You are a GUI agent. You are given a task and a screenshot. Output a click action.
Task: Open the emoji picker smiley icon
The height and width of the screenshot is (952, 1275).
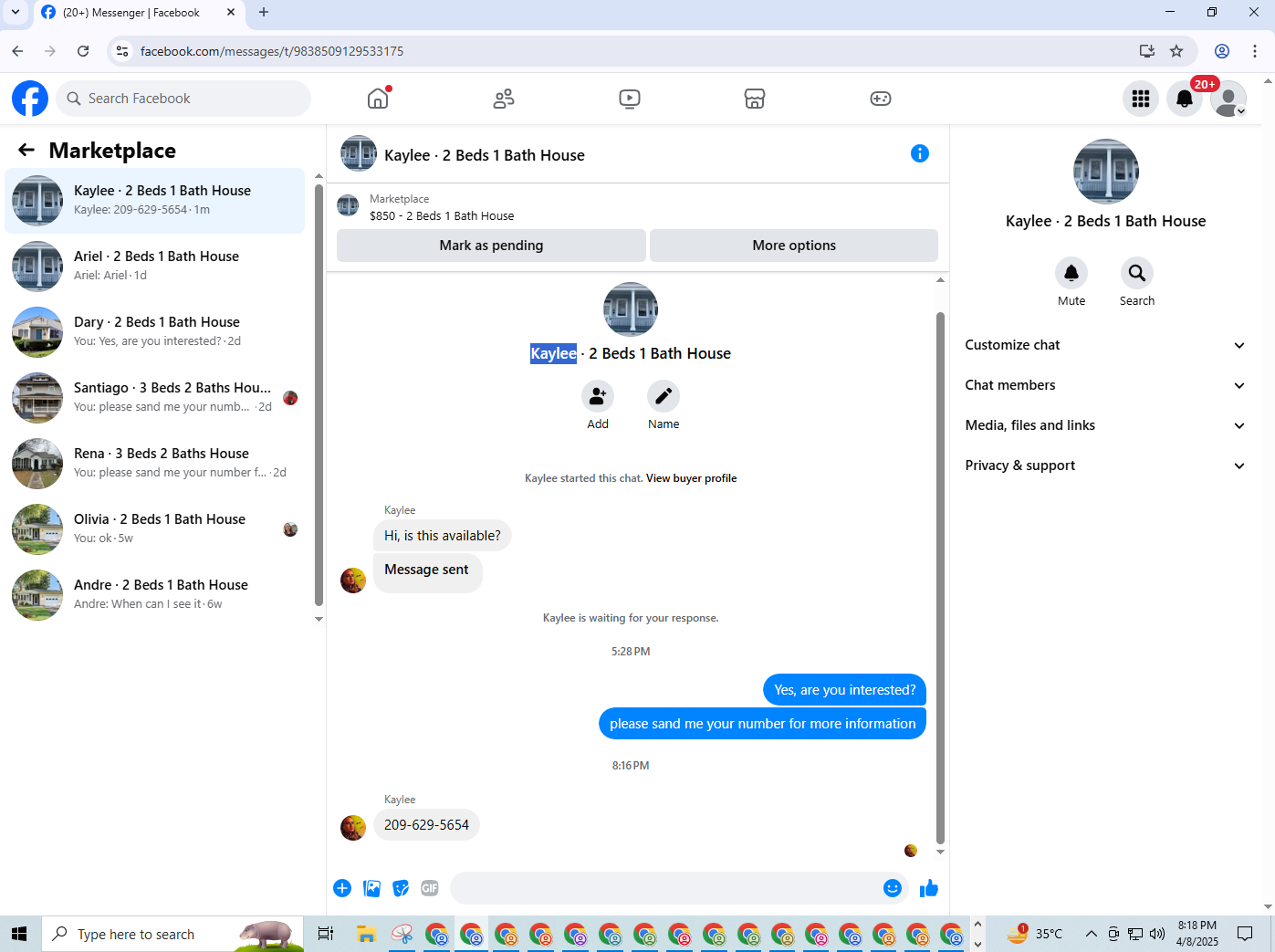[x=893, y=888]
